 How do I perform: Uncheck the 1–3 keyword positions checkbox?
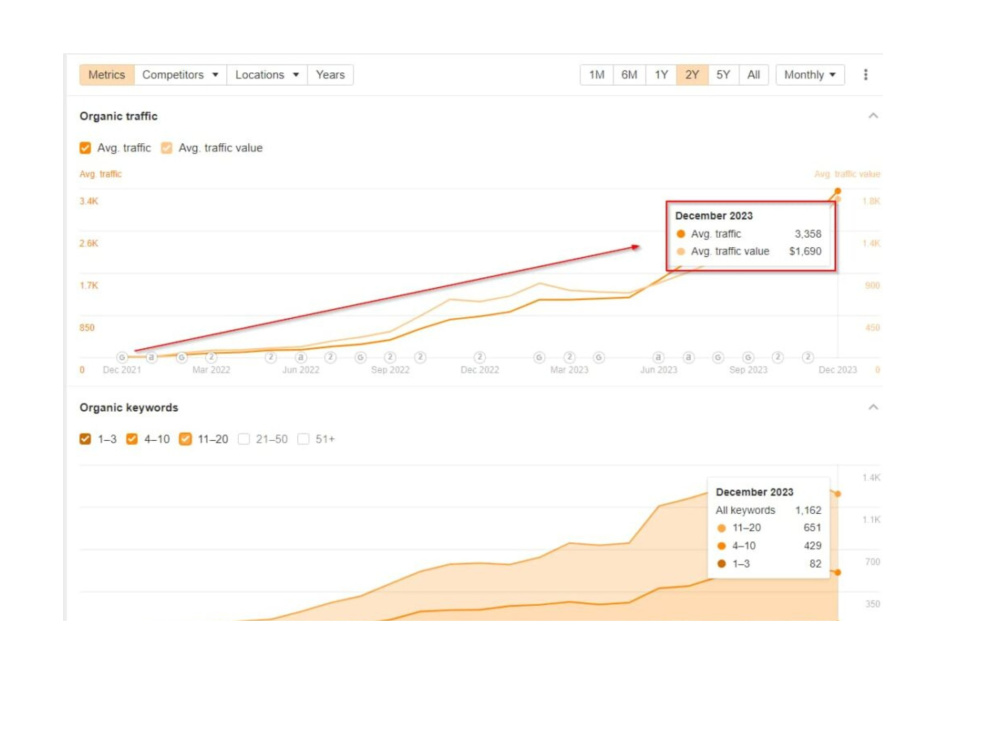[85, 439]
